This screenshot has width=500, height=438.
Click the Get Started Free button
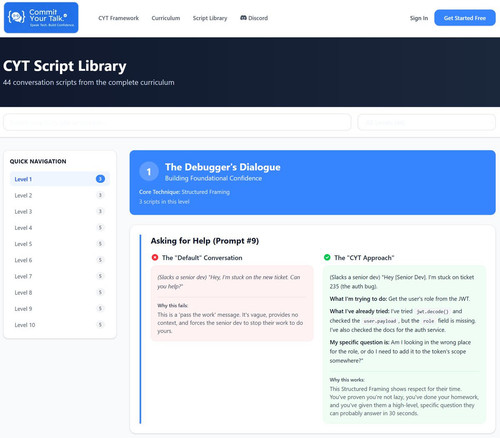465,18
